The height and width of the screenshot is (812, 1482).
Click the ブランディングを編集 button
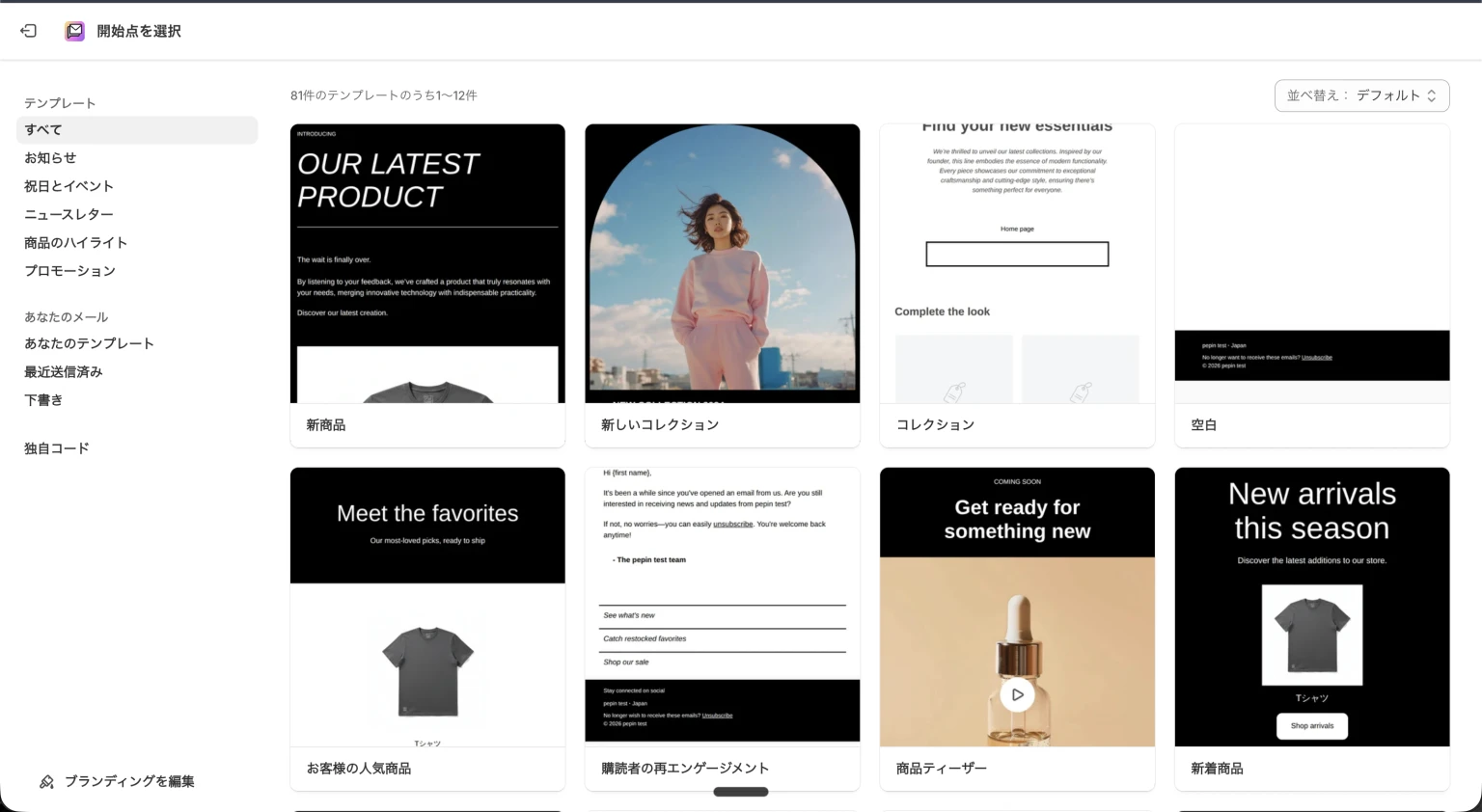coord(128,781)
